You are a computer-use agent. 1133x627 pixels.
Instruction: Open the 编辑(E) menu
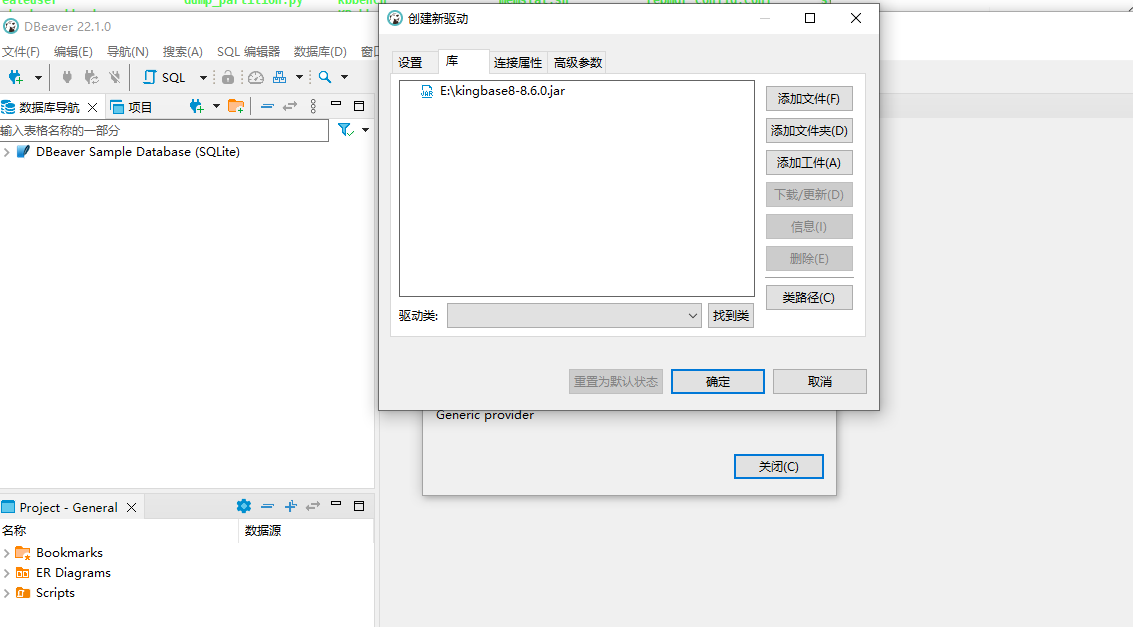[73, 52]
